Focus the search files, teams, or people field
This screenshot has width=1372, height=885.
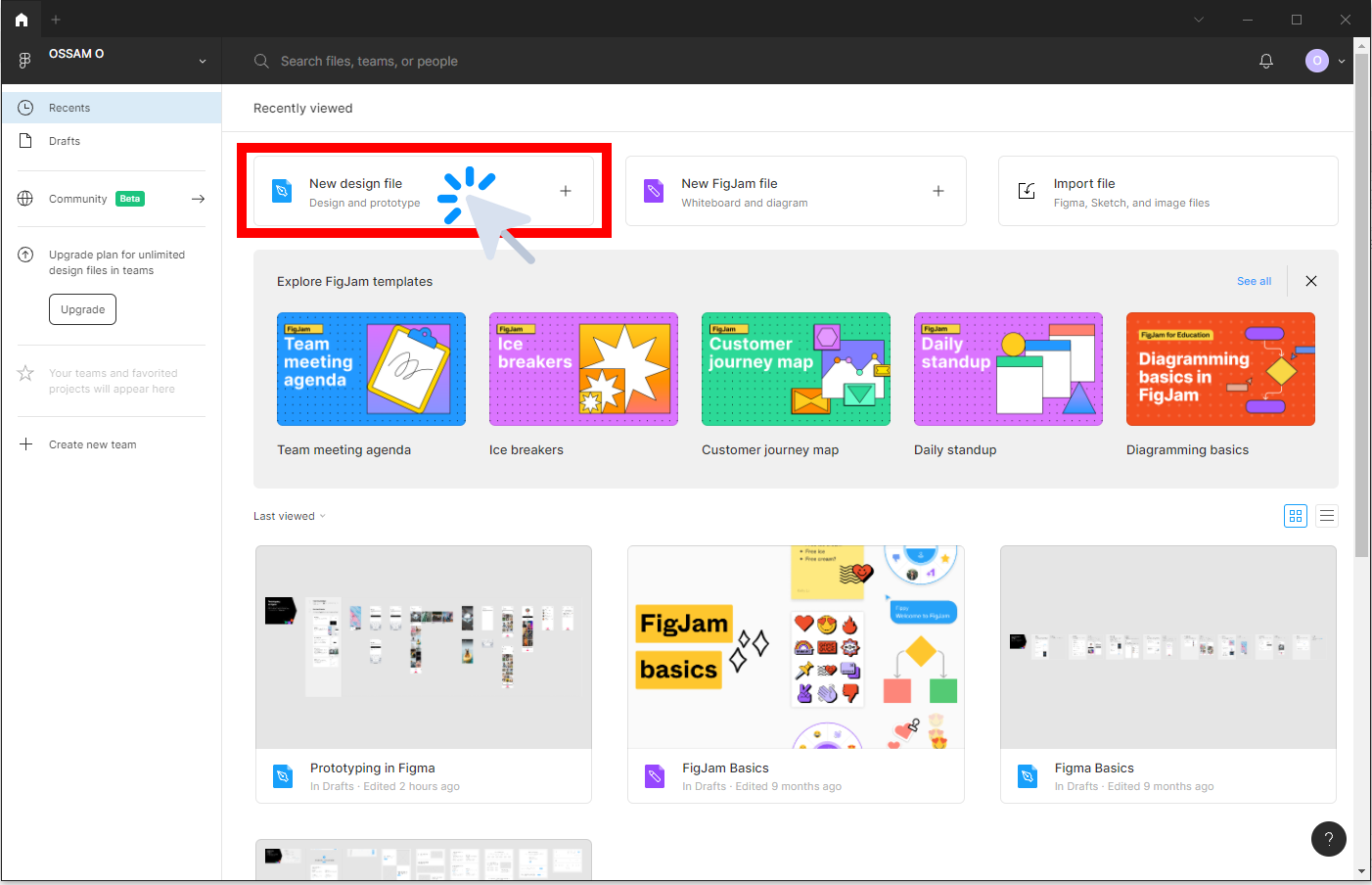[x=369, y=61]
